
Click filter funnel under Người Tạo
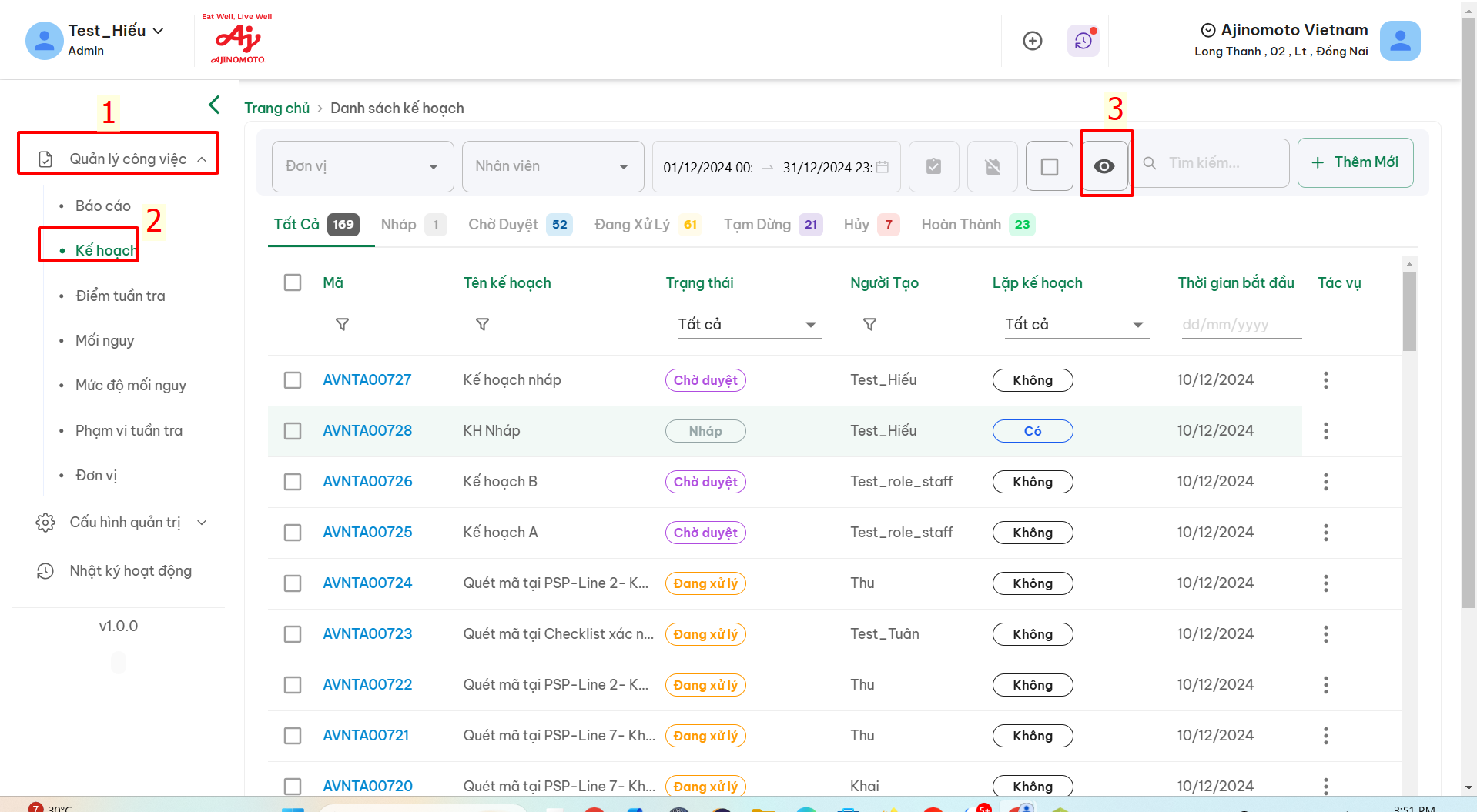point(869,325)
